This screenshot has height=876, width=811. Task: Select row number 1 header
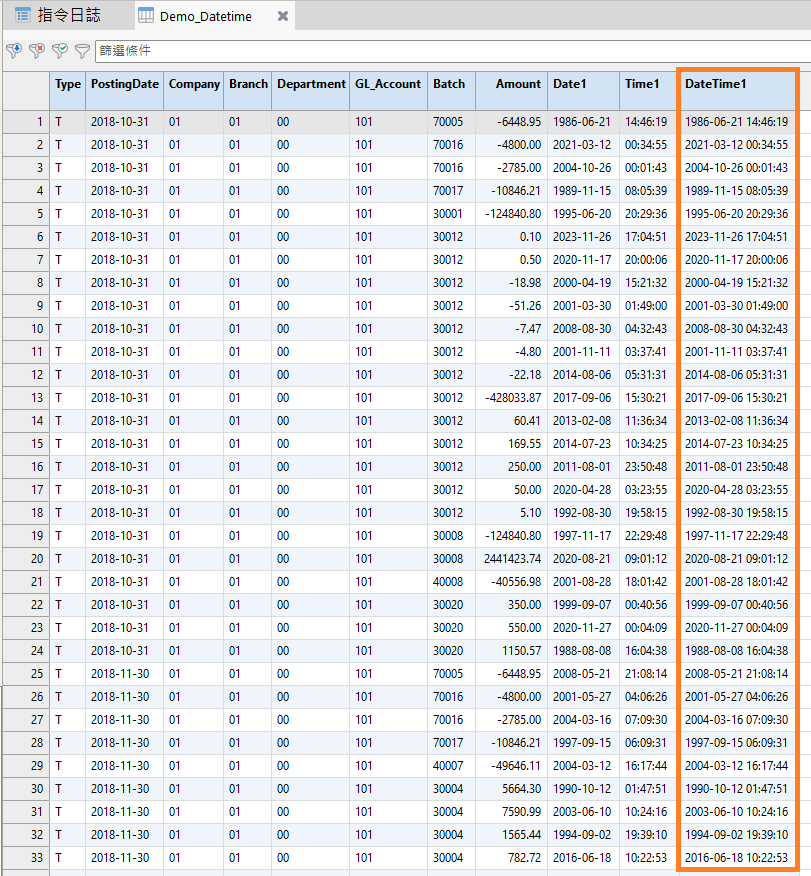click(25, 122)
